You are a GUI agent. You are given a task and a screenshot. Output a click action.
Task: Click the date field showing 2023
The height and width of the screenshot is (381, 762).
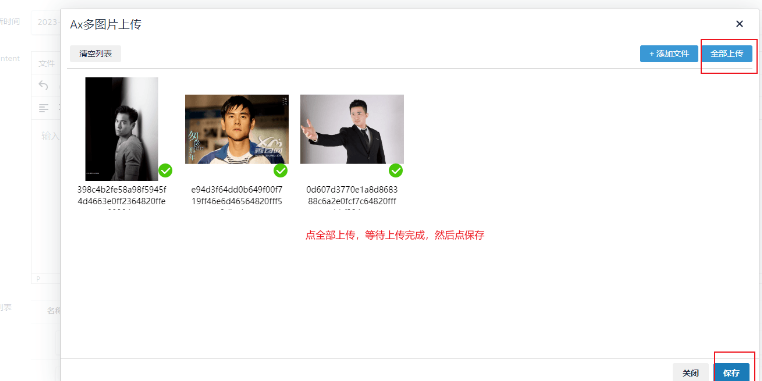(46, 22)
